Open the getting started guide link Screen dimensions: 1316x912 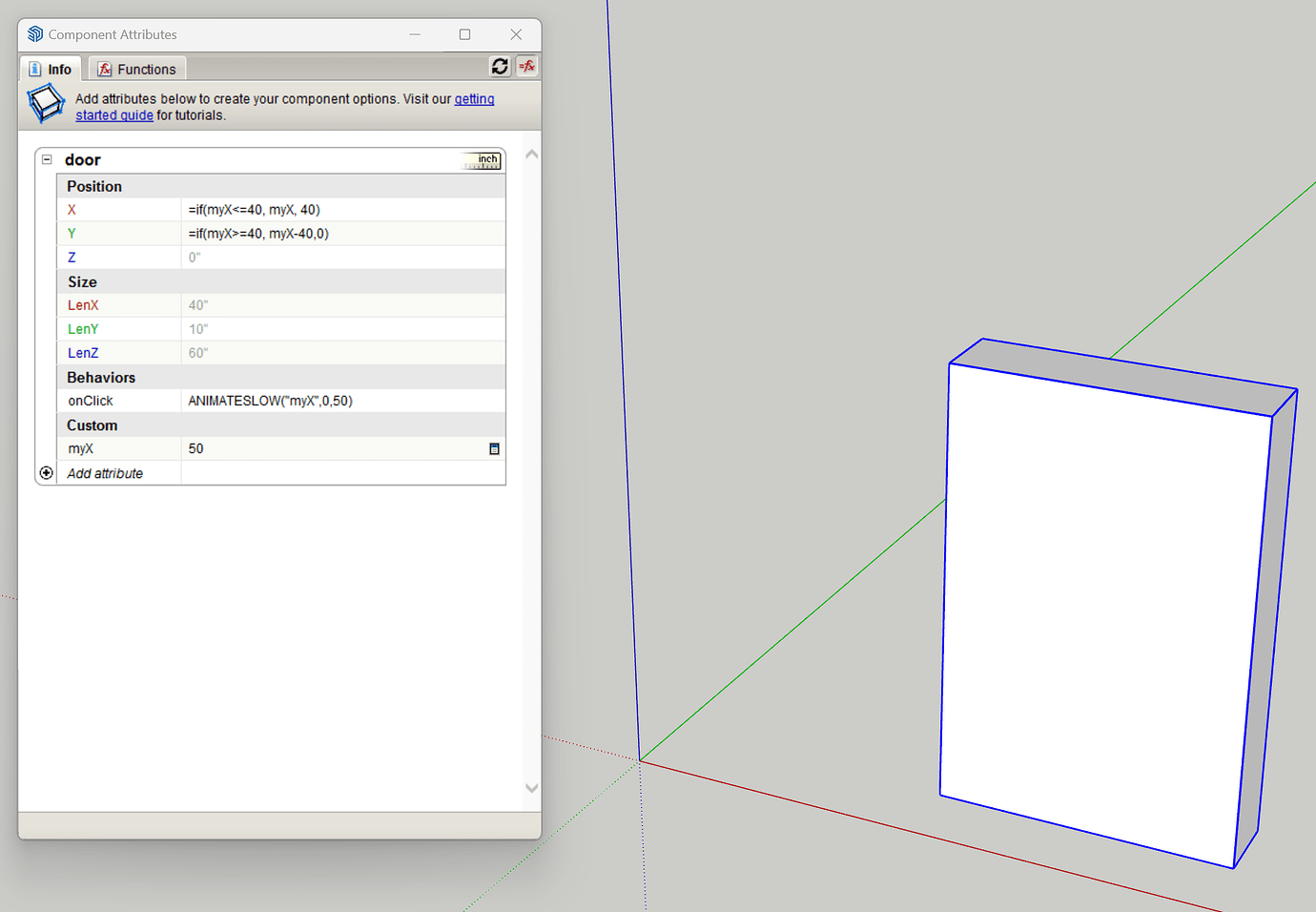tap(474, 98)
